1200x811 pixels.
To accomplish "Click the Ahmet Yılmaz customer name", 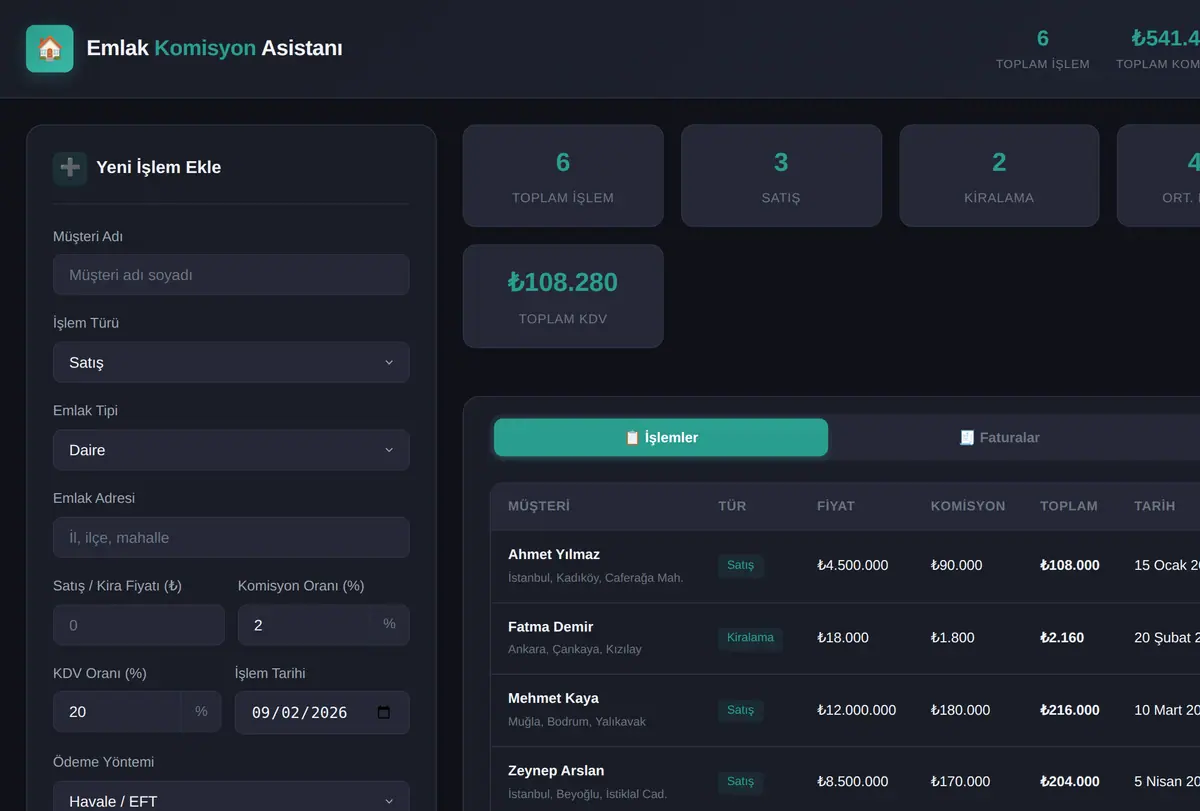I will pos(554,554).
